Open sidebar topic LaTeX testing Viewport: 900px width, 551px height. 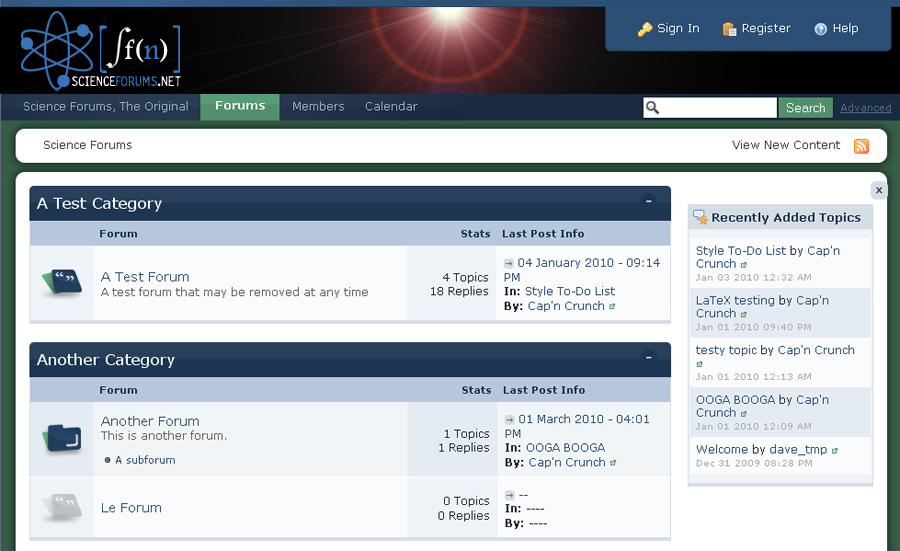tap(735, 301)
